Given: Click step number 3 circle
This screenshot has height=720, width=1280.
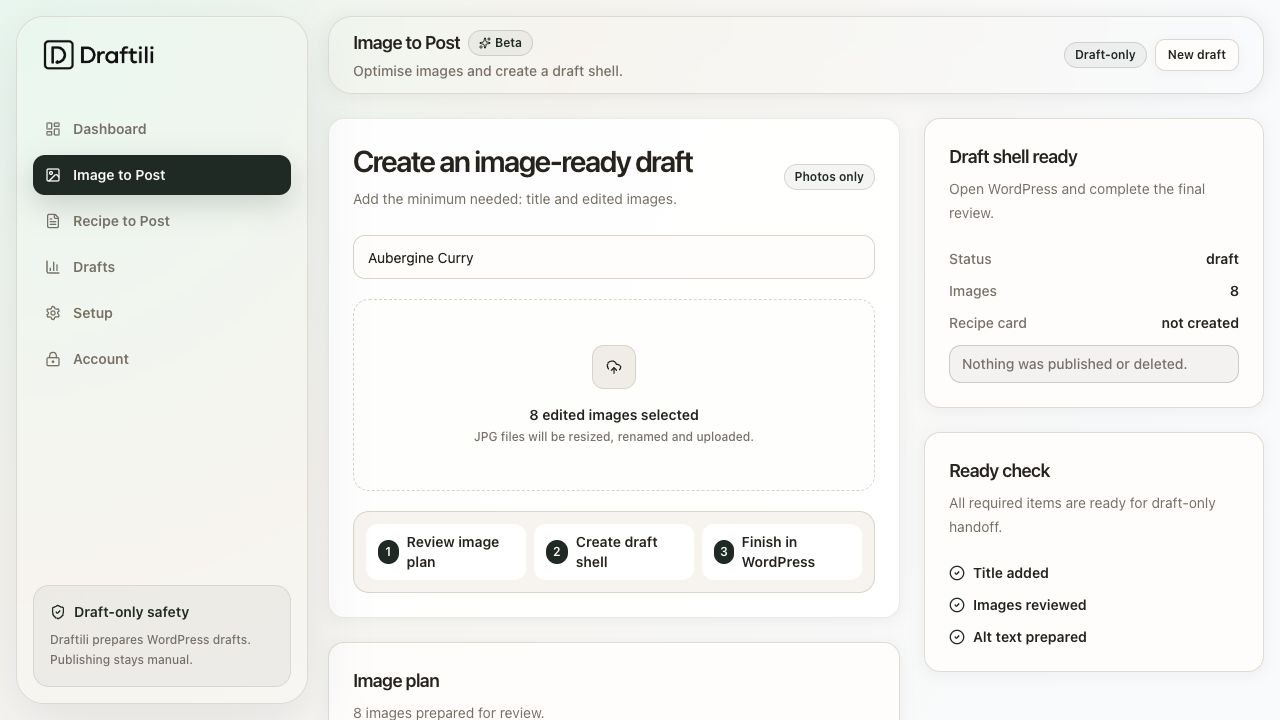Looking at the screenshot, I should pyautogui.click(x=724, y=552).
